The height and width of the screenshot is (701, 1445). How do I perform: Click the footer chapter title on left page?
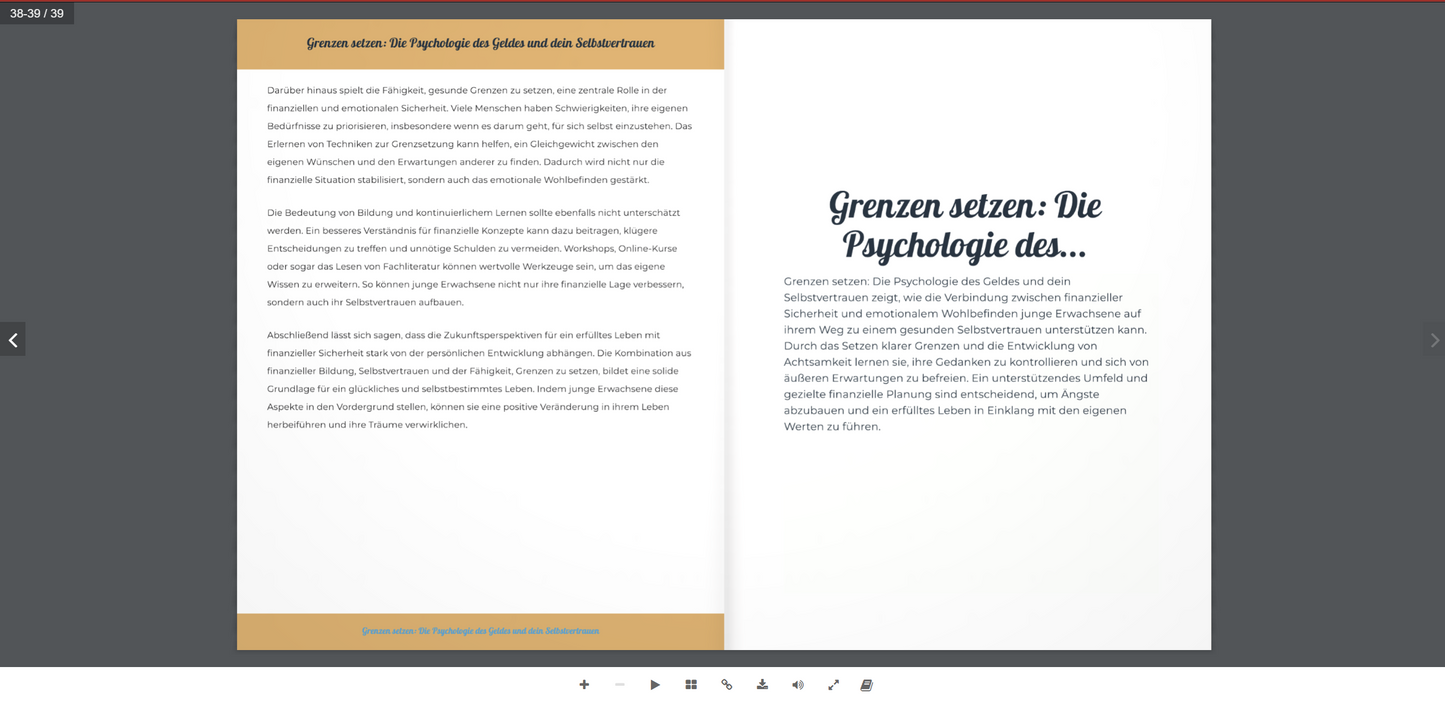click(480, 630)
